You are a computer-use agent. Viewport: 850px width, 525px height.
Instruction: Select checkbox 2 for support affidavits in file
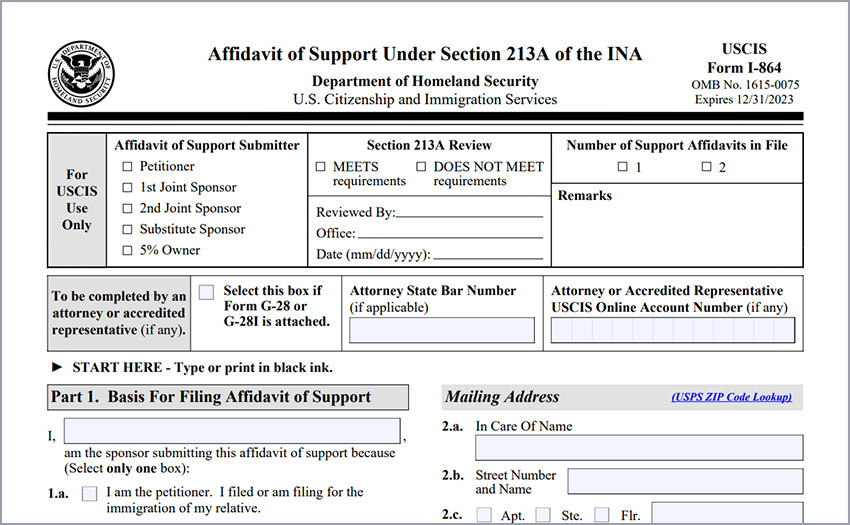click(706, 167)
